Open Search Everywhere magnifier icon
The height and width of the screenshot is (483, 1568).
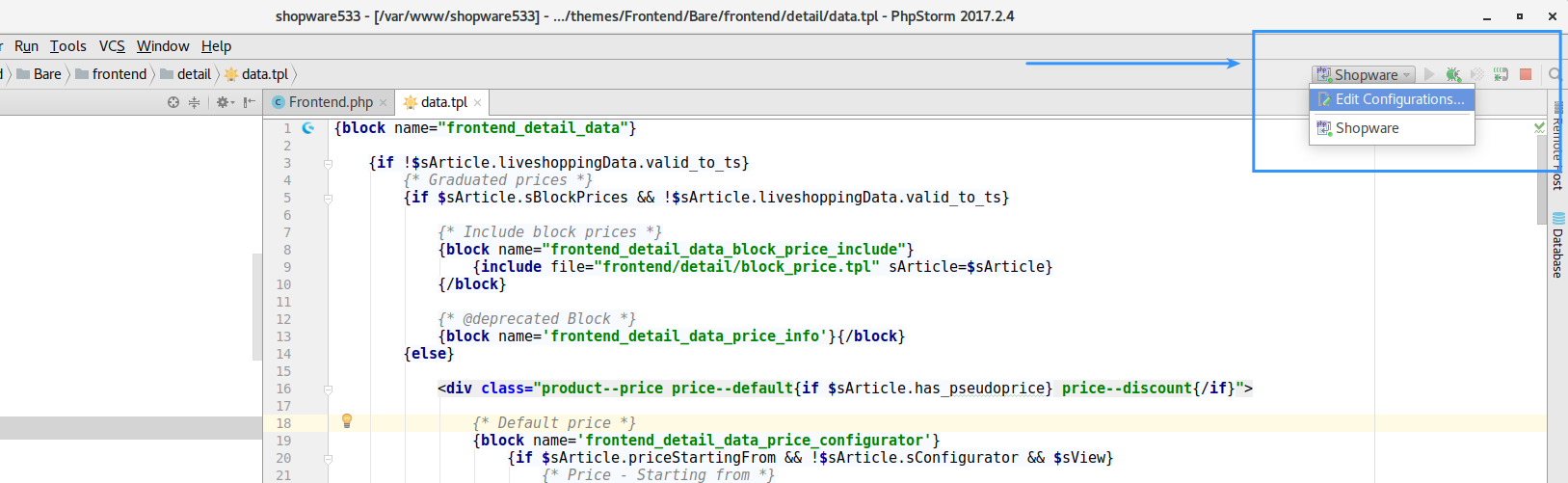pyautogui.click(x=1554, y=74)
